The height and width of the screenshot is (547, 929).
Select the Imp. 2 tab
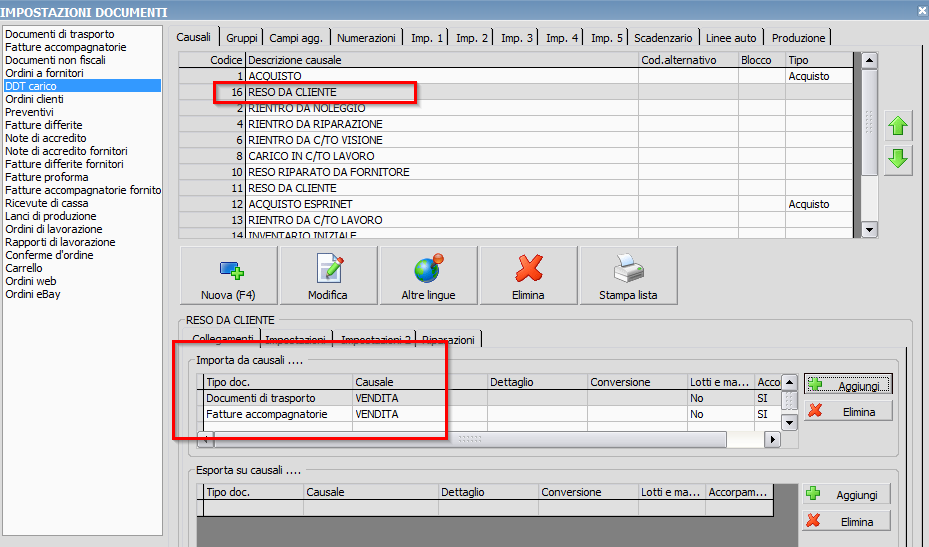point(472,38)
